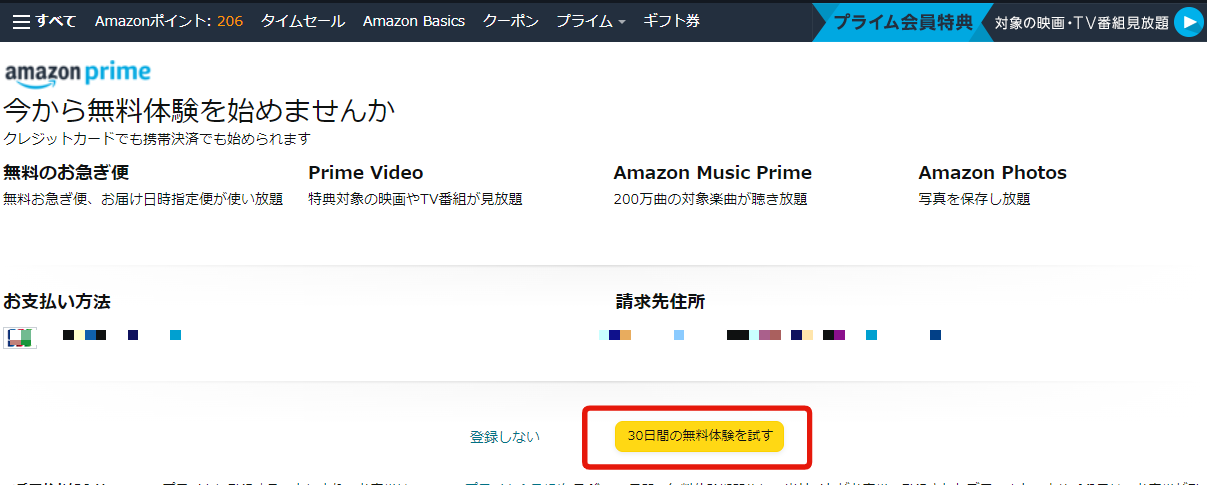Click 対象の映画・TV番組見放題 banner text
This screenshot has height=485, width=1207.
pyautogui.click(x=1082, y=23)
